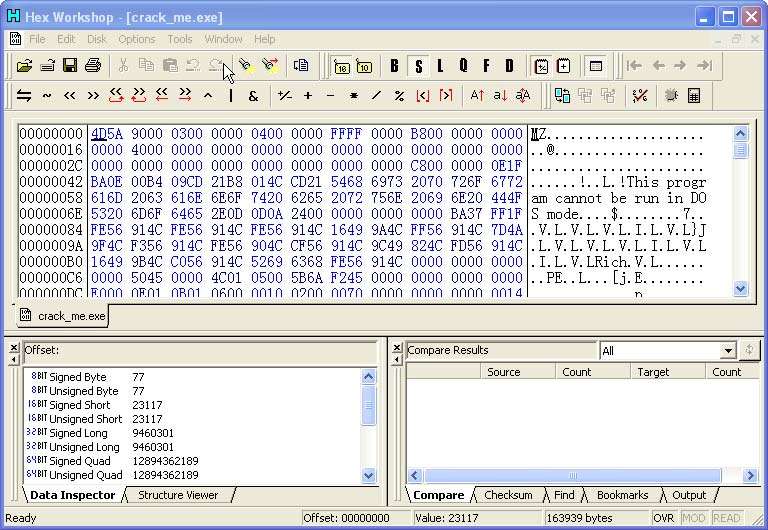This screenshot has width=768, height=530.
Task: Click the OVR indicator in status bar
Action: click(664, 518)
